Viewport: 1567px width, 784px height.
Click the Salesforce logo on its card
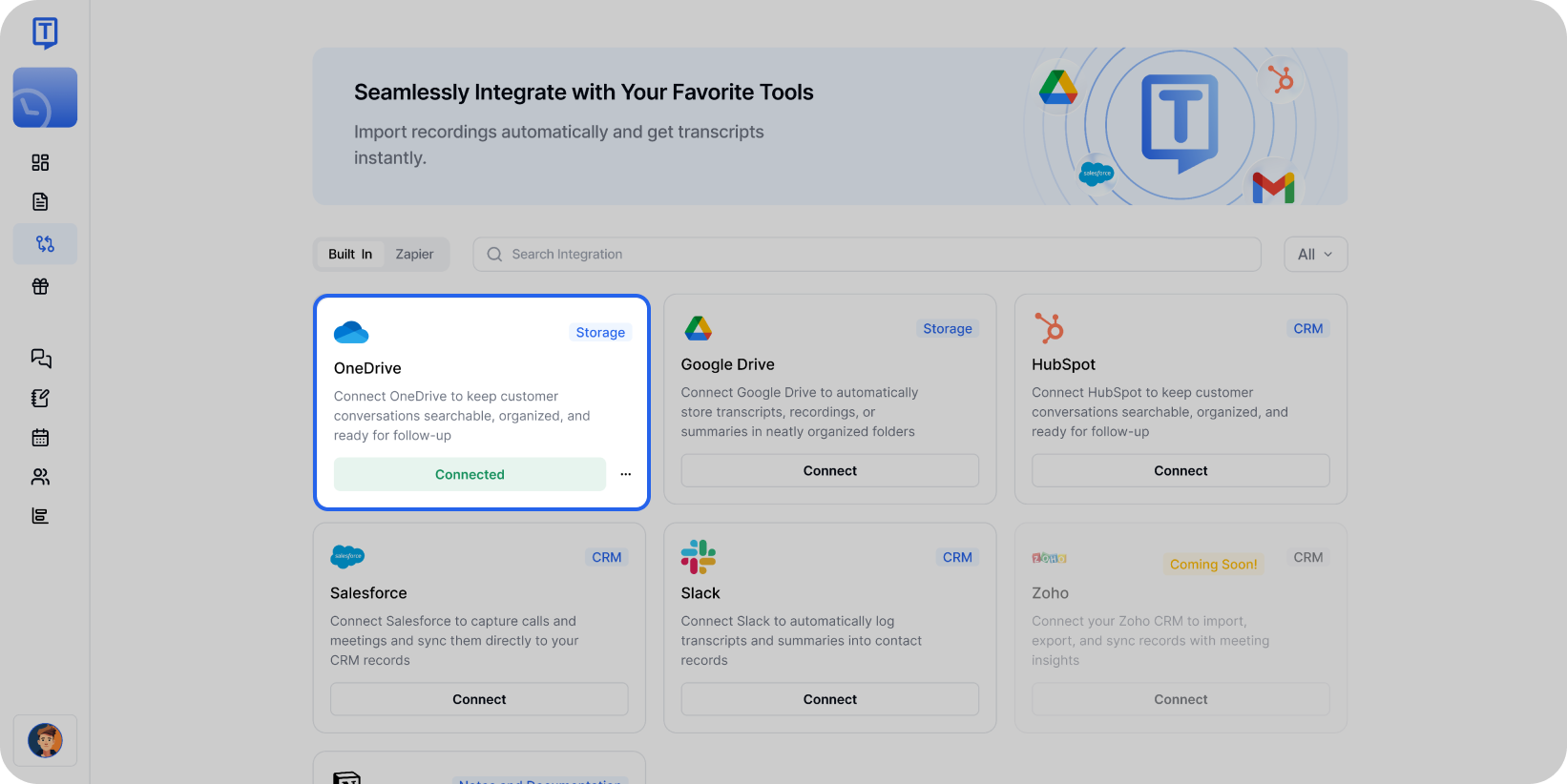click(347, 556)
